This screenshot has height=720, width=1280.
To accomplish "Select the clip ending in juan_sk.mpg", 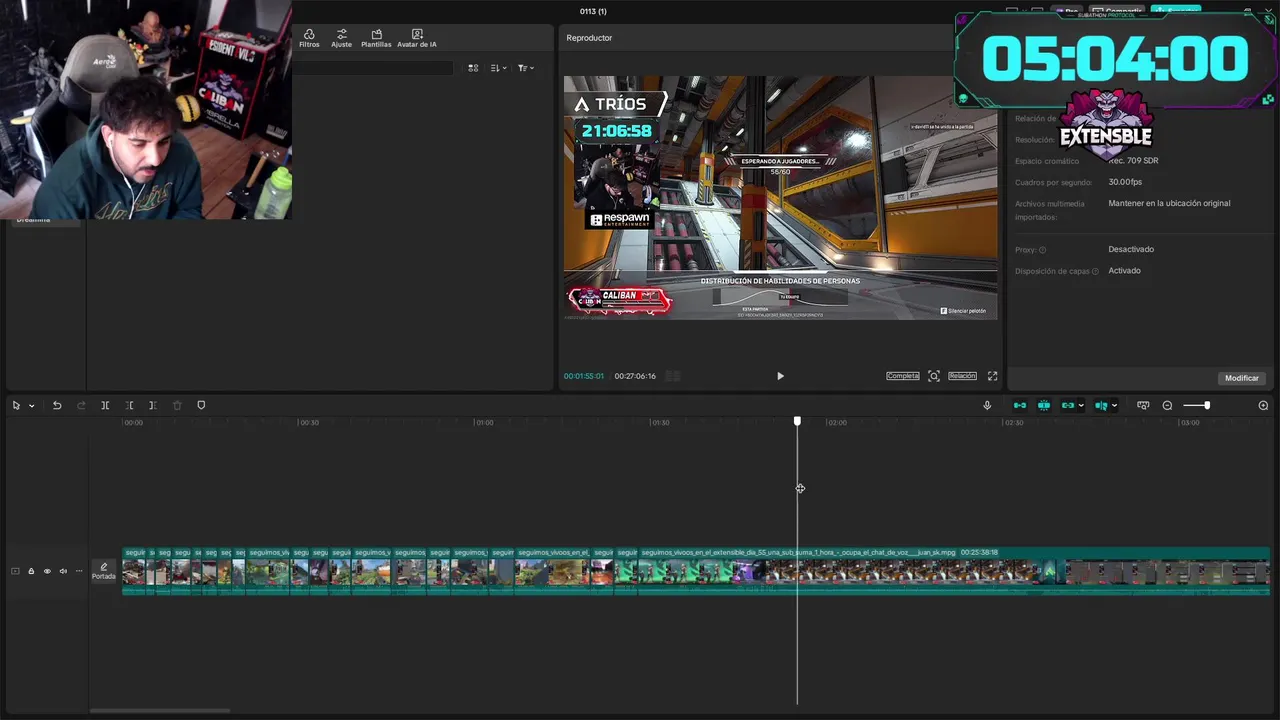I will [953, 571].
